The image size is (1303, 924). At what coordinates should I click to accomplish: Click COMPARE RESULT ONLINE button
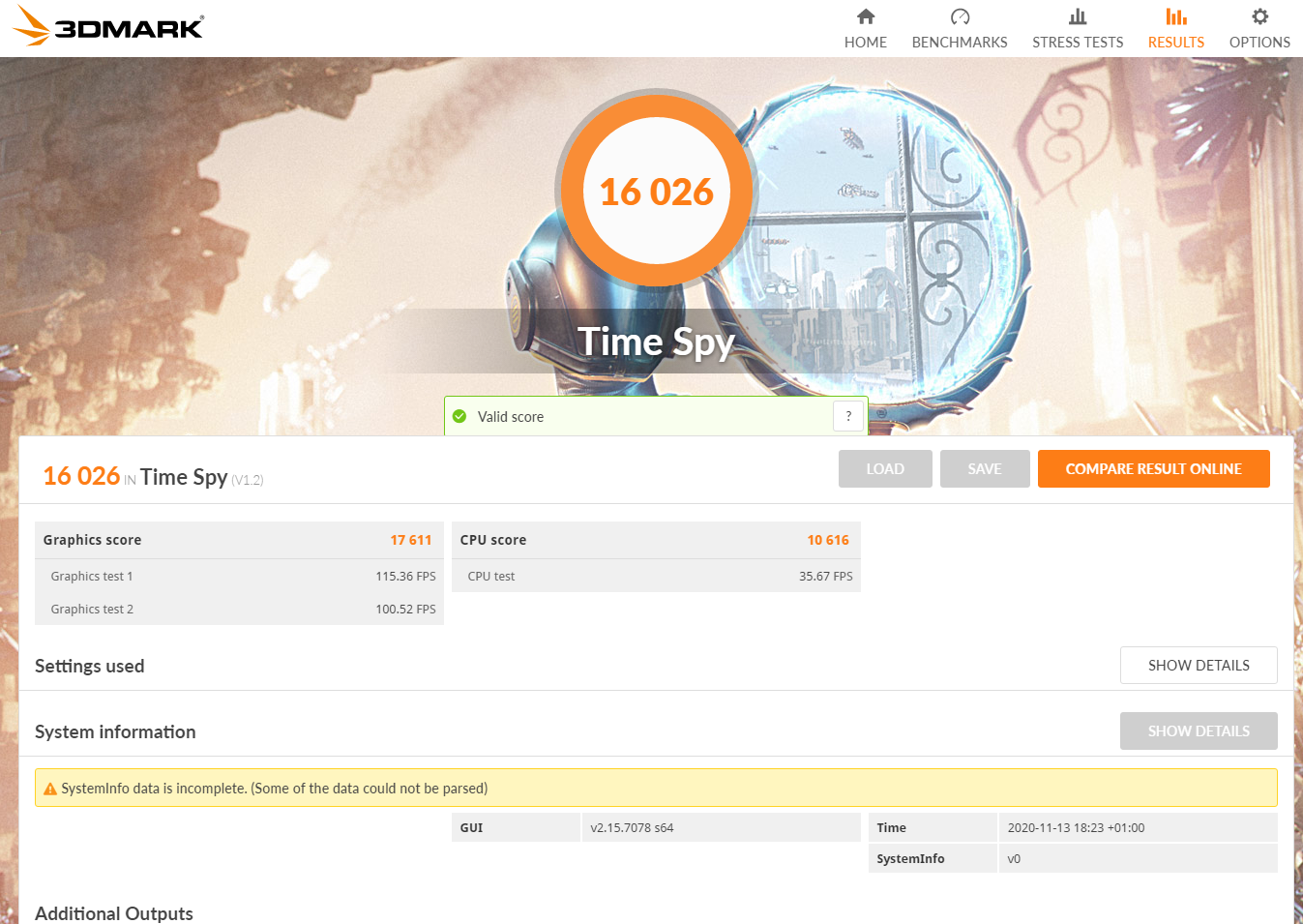1154,469
